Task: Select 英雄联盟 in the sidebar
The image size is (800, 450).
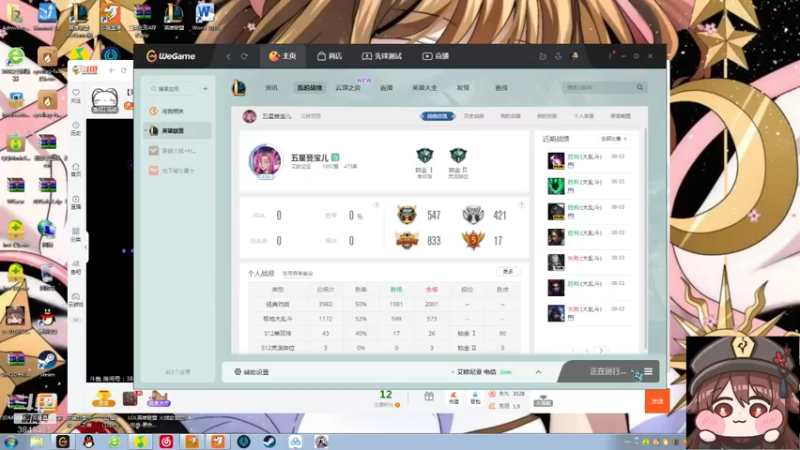Action: coord(178,131)
